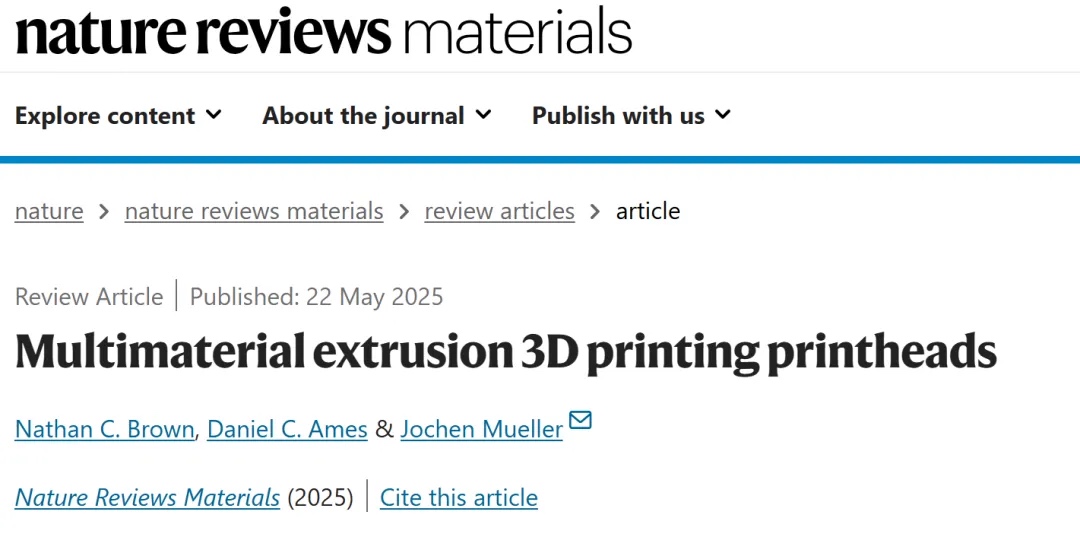
Task: Click the current article breadcrumb item
Action: point(648,211)
